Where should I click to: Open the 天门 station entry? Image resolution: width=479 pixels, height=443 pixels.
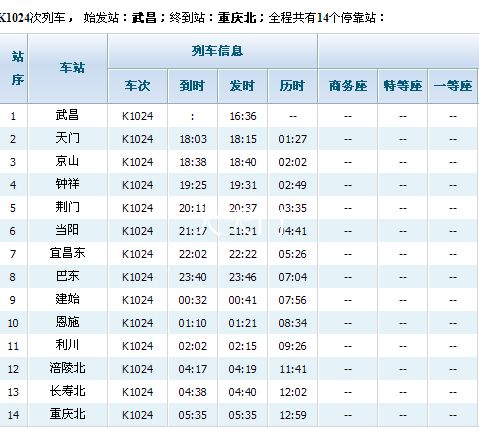[67, 138]
